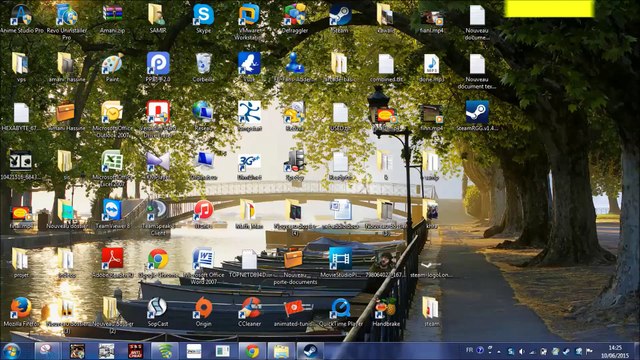Screen dimensions: 640x360
Task: Launch the Defraggler shortcut
Action: (x=295, y=18)
